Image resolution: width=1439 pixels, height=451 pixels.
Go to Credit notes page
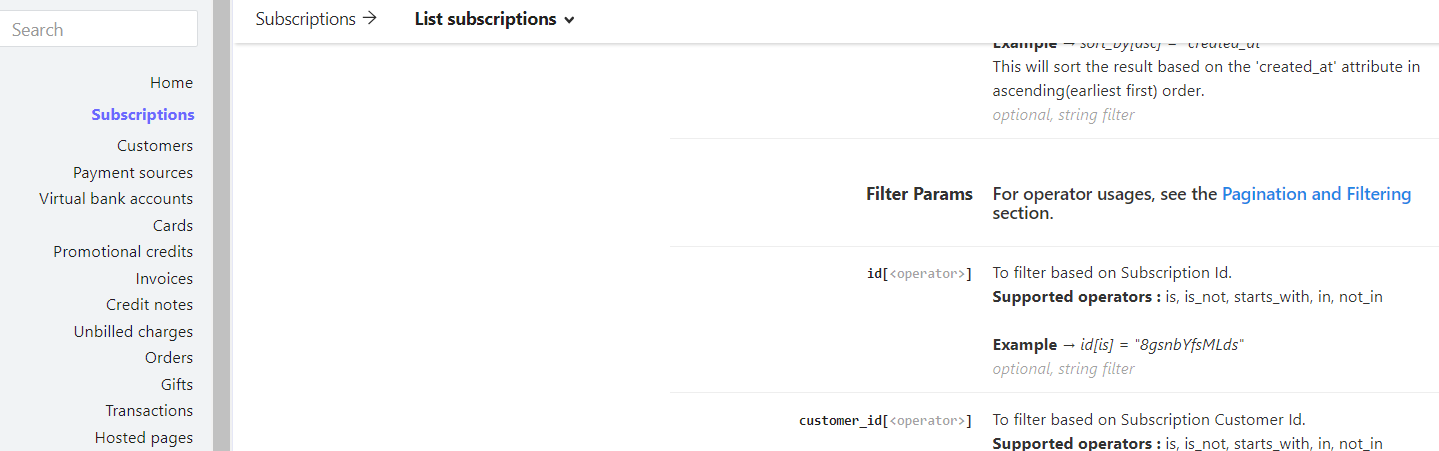(x=149, y=305)
